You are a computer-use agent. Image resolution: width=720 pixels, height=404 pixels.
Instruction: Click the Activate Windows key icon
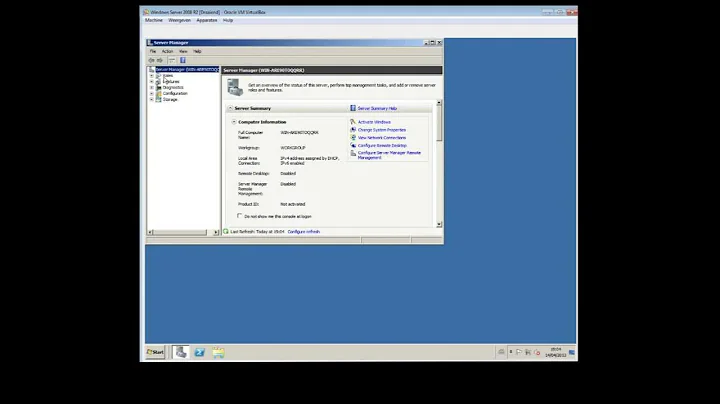pyautogui.click(x=353, y=122)
